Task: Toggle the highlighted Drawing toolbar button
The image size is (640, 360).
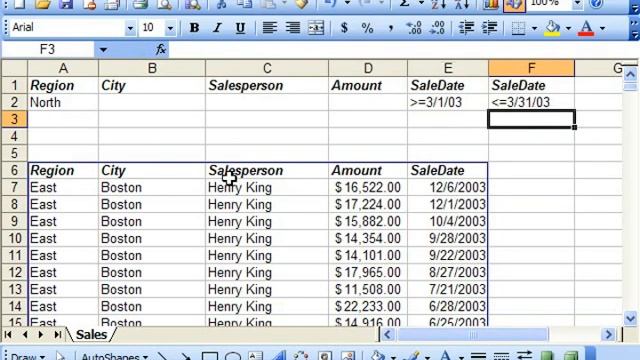Action: (514, 5)
